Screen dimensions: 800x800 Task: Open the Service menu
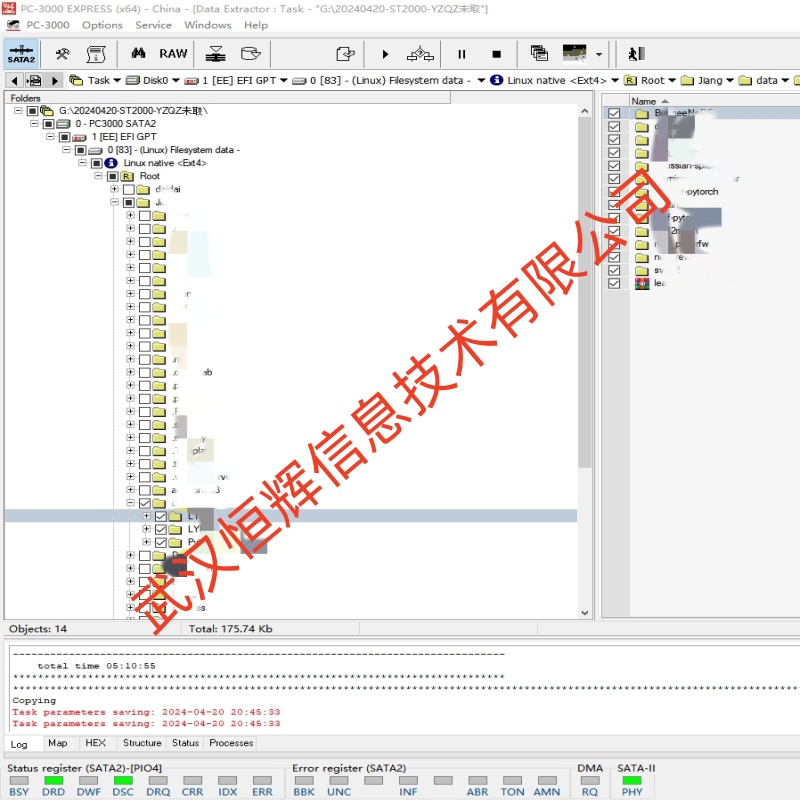click(153, 25)
